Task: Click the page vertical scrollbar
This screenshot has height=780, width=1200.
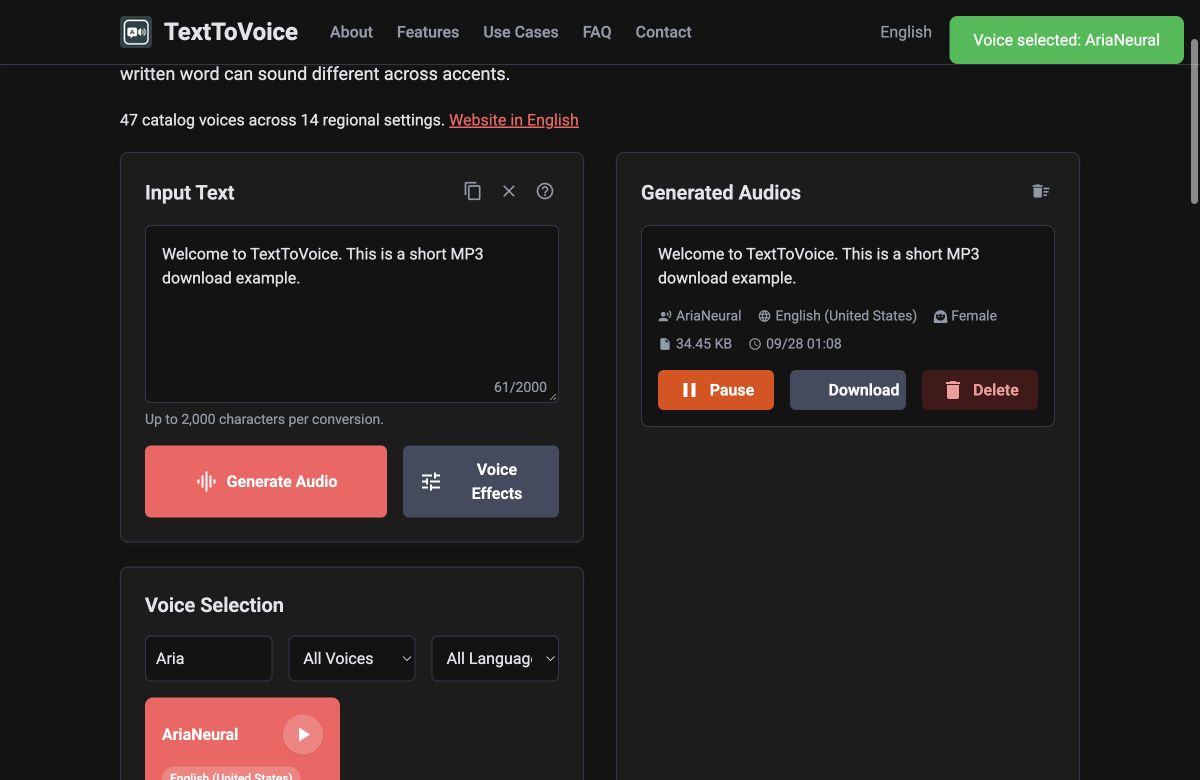Action: pos(1192,120)
